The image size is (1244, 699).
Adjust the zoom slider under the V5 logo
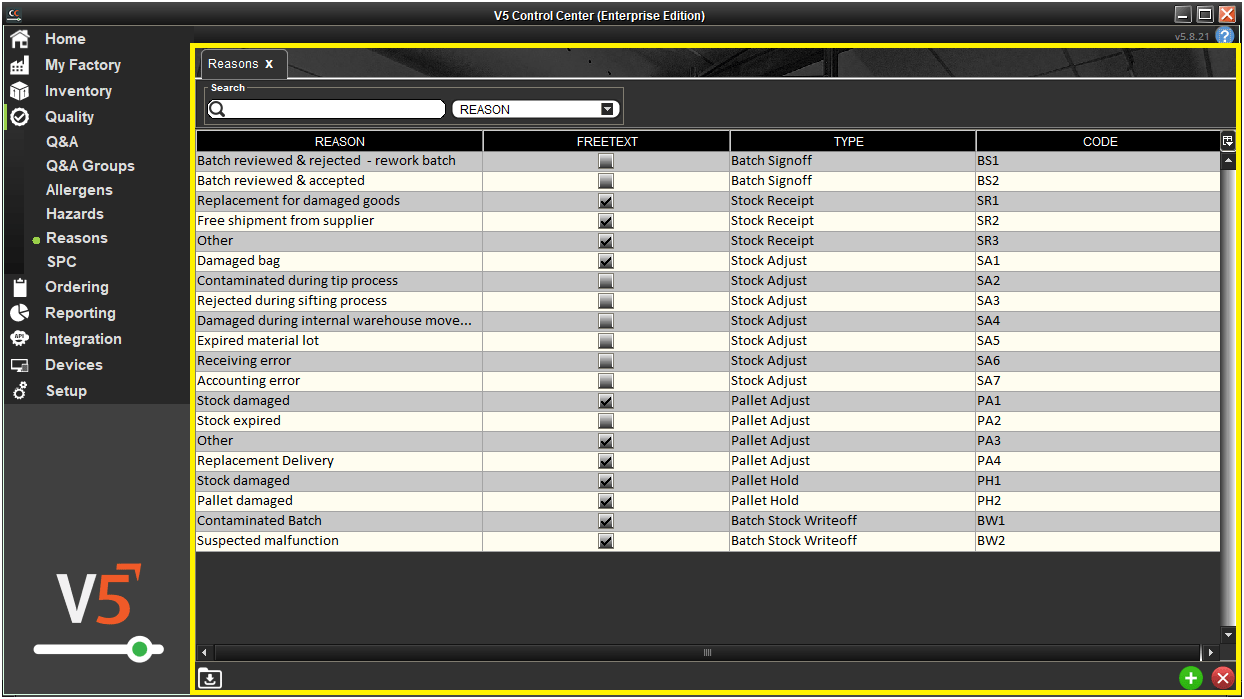[140, 650]
